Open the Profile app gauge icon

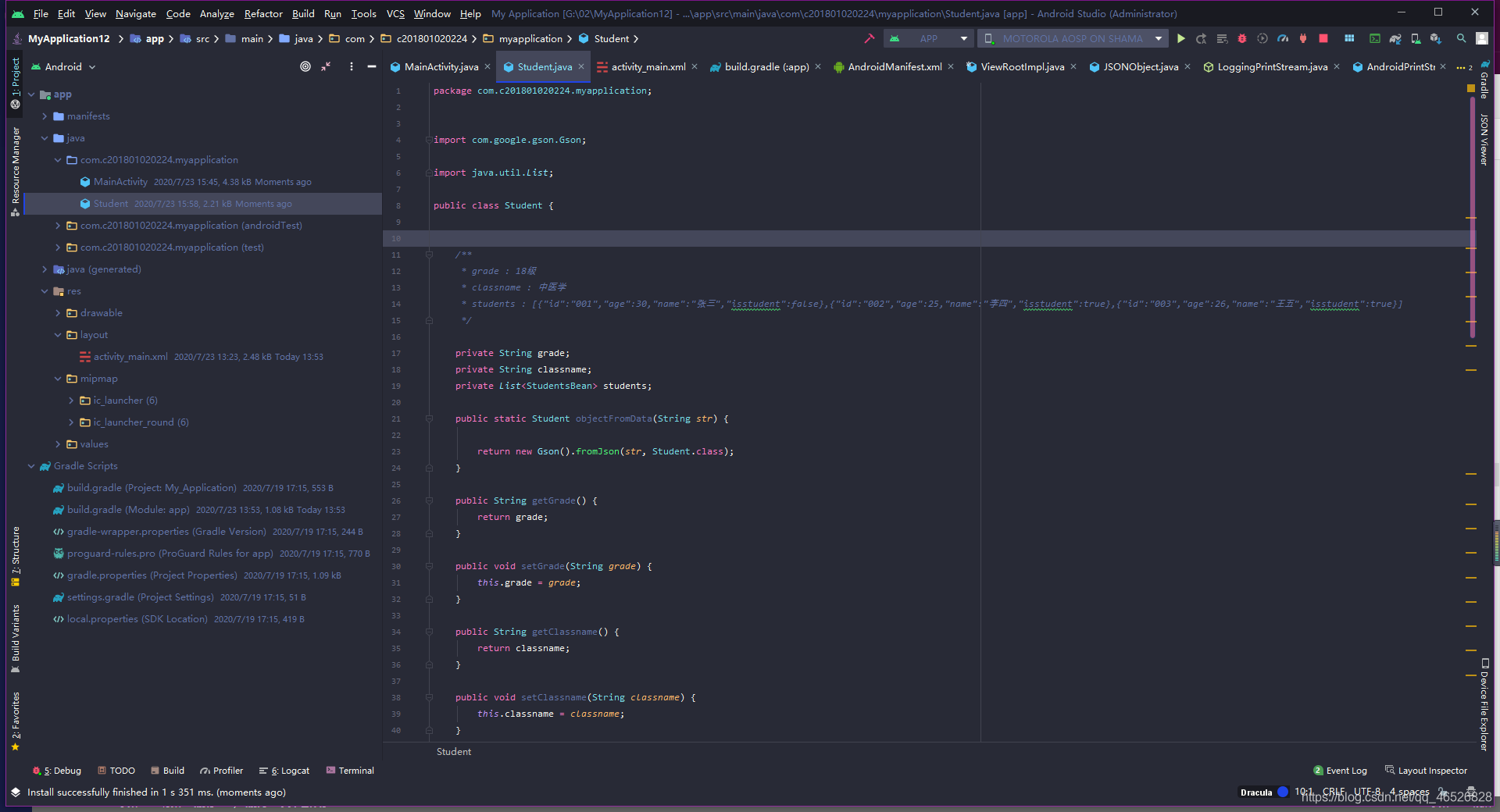1283,38
